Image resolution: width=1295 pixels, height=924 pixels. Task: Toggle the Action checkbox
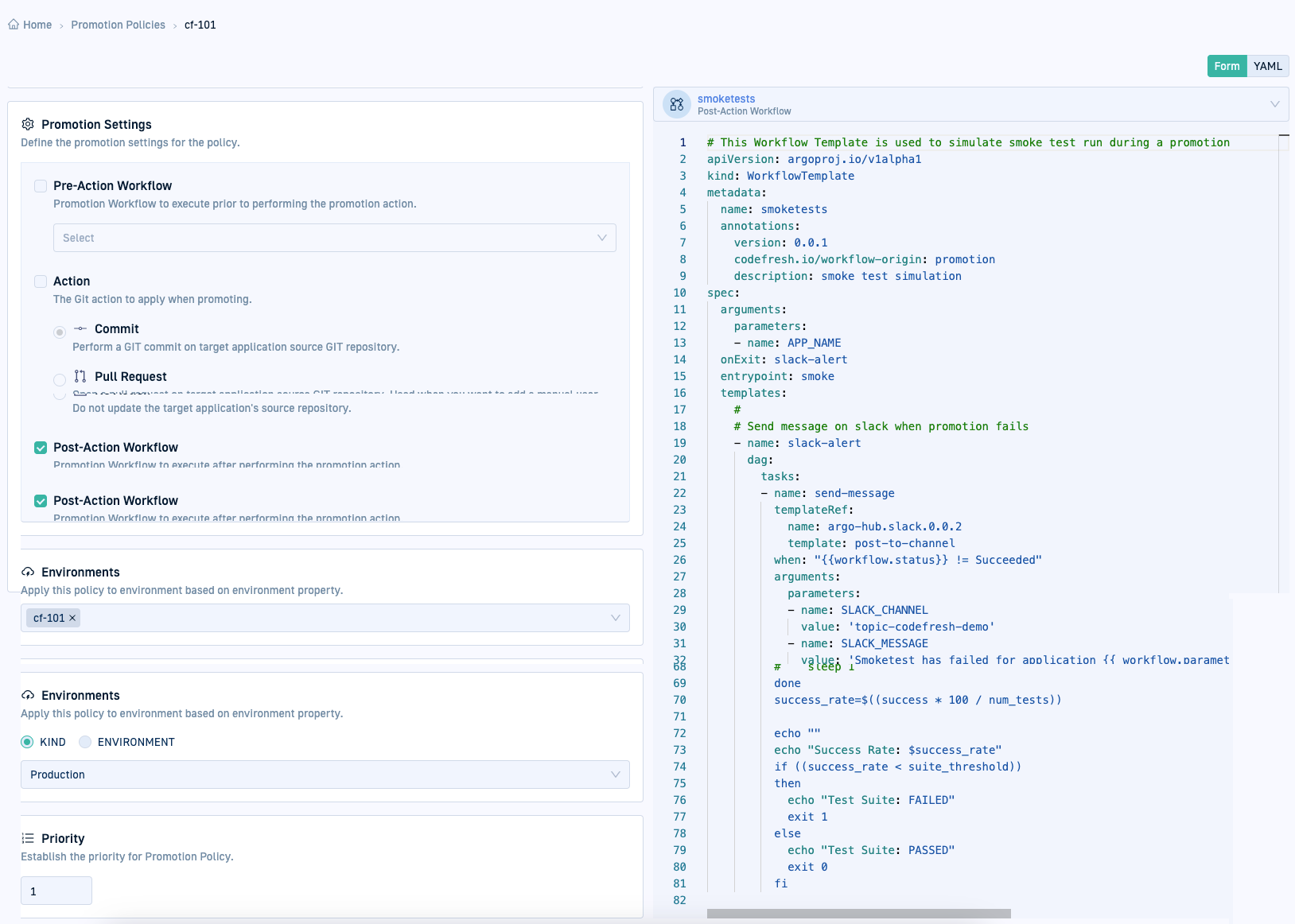click(41, 281)
